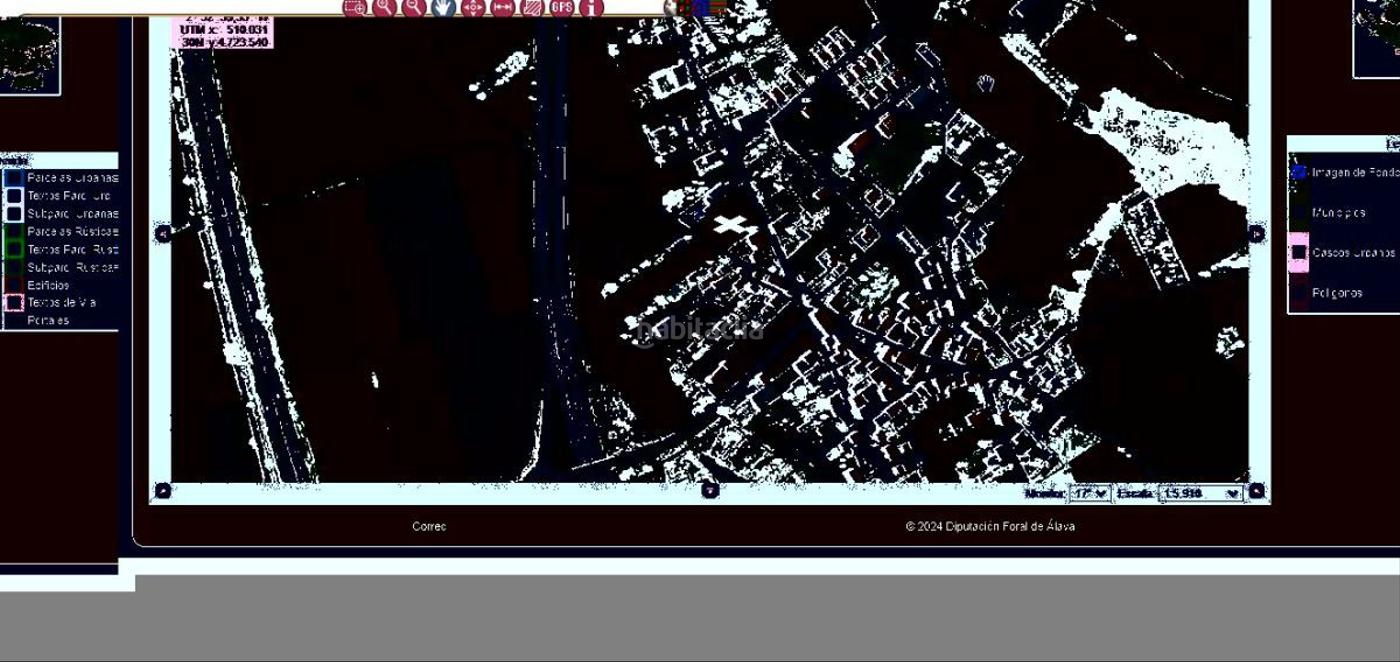Open the Monitor size dropdown

pyautogui.click(x=1089, y=493)
